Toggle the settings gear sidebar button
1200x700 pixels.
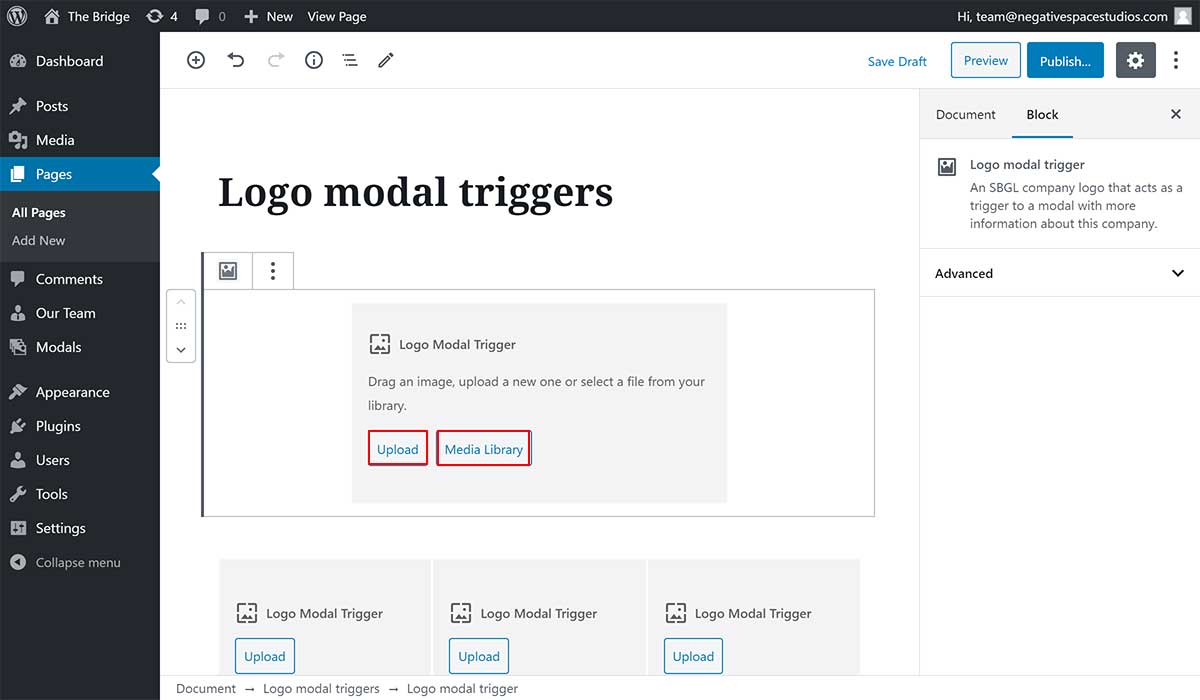coord(1135,60)
